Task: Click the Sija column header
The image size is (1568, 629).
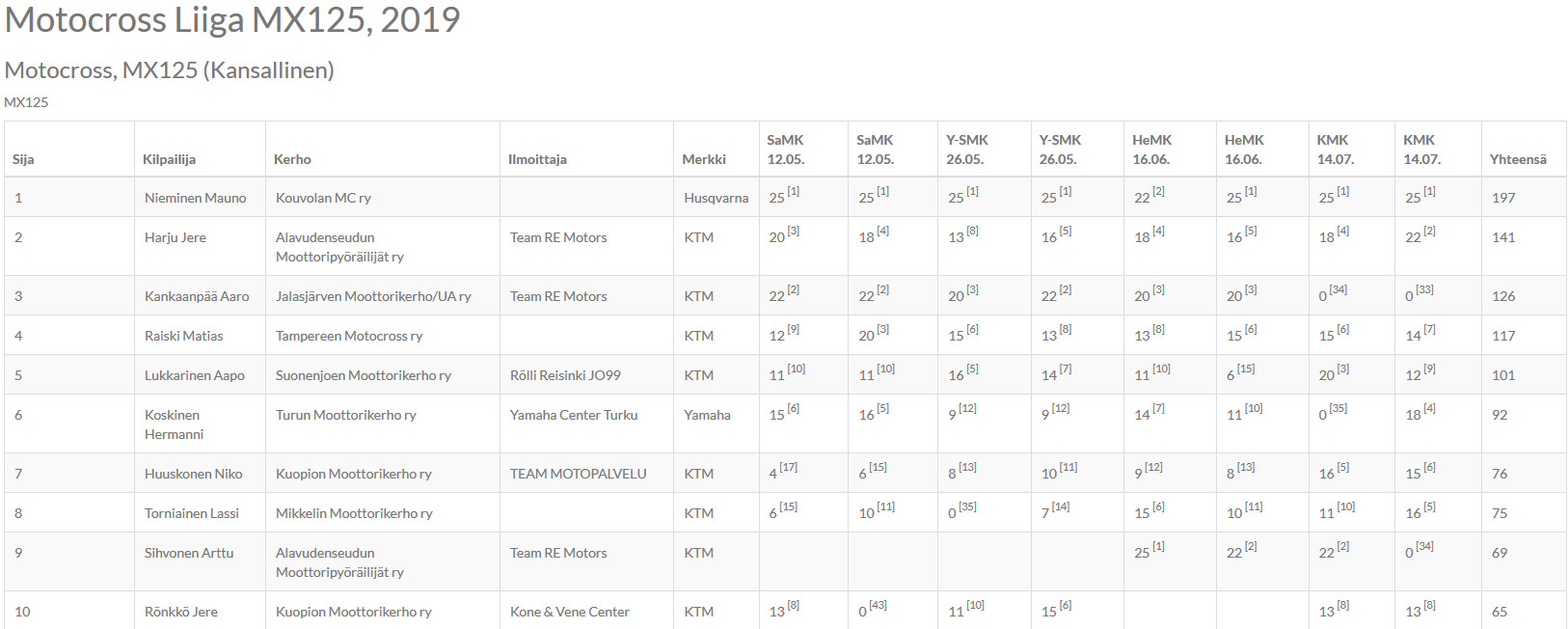Action: click(23, 159)
